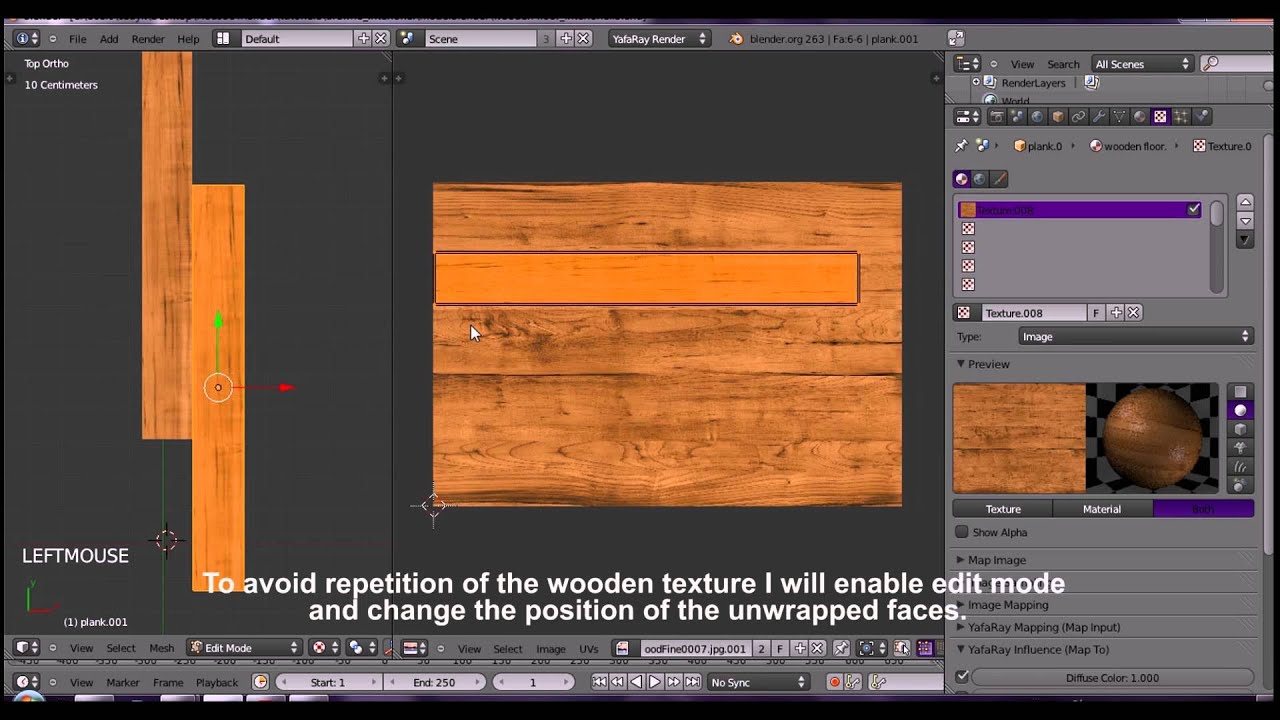Screen dimensions: 1280x720
Task: Expand RenderLayers in the outliner
Action: (976, 83)
